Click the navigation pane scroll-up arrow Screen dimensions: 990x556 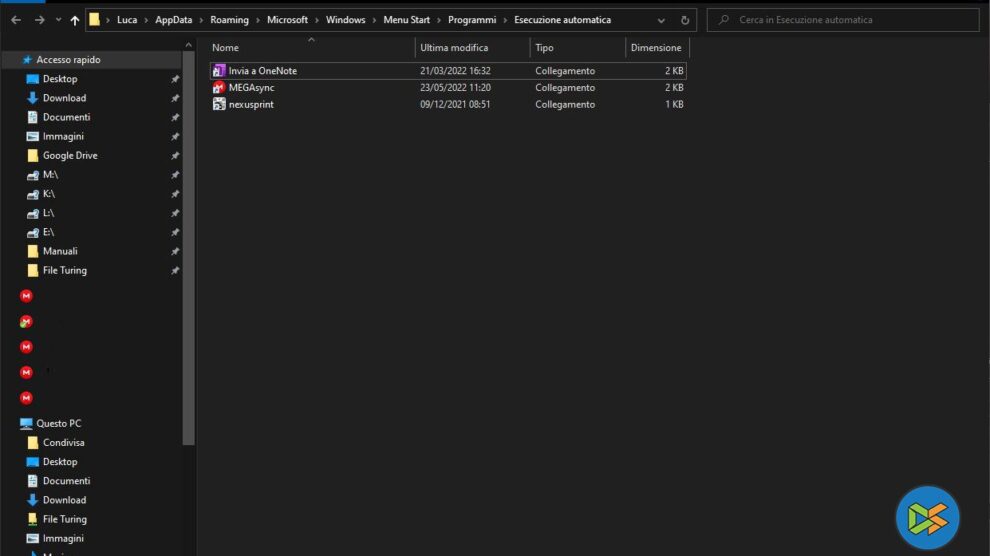188,45
